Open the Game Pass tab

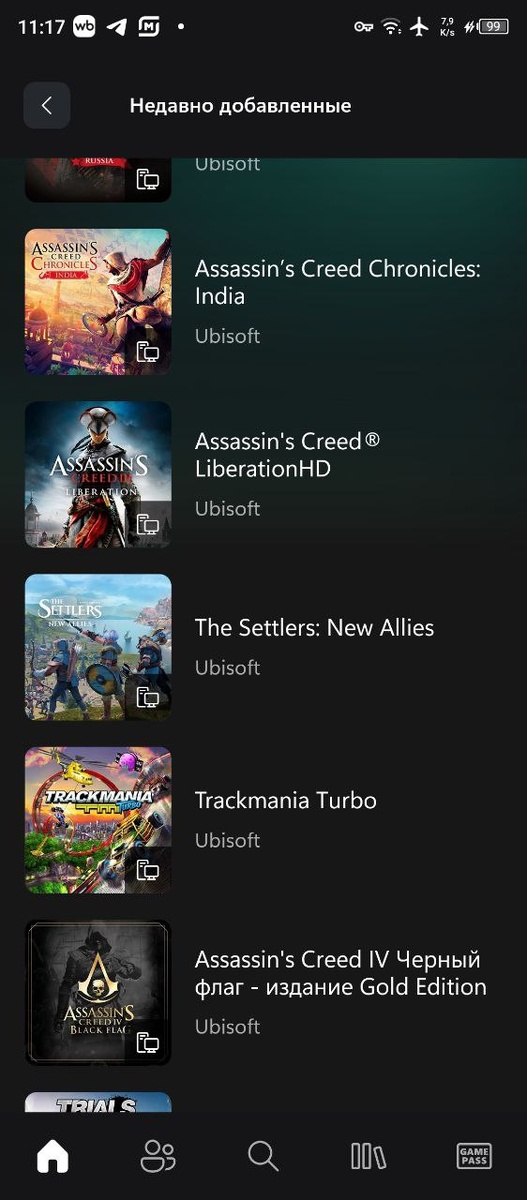(474, 1157)
